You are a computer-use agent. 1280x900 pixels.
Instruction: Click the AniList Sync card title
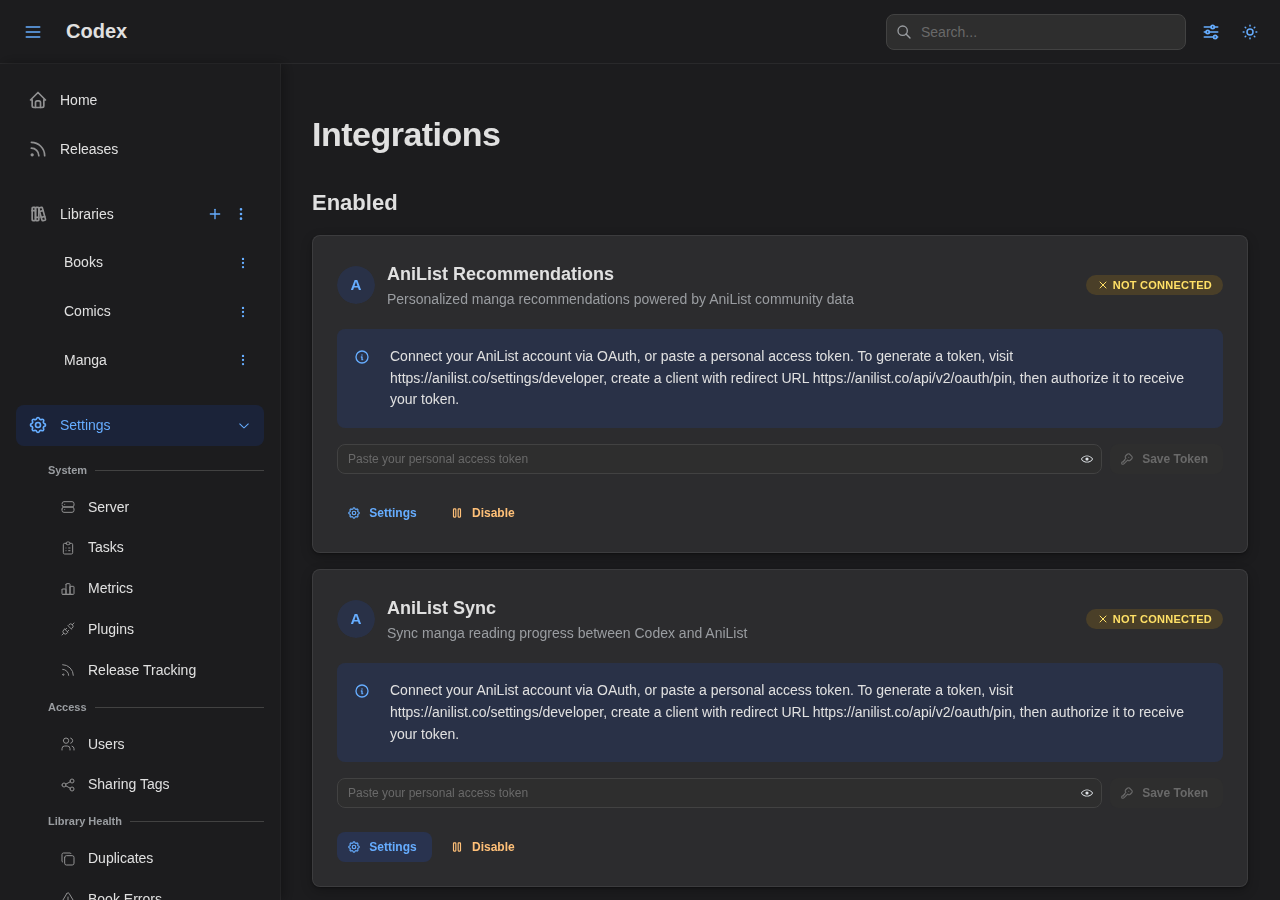point(441,608)
